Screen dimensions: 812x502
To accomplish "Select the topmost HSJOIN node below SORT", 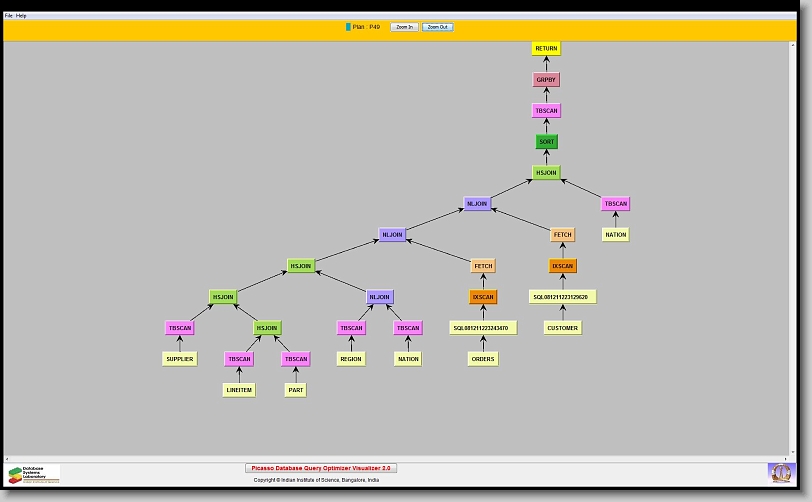I will [546, 172].
